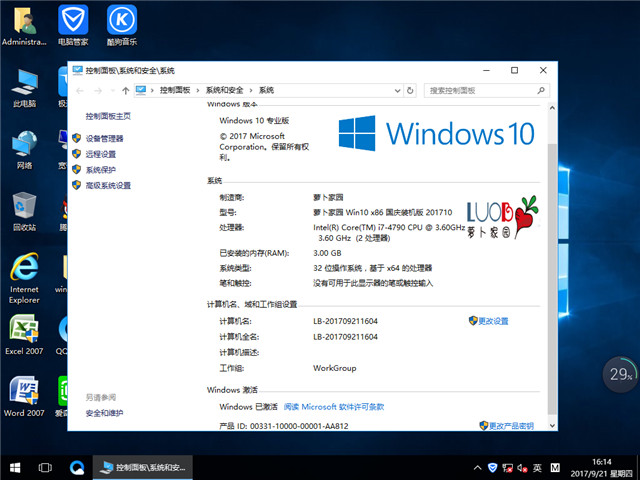Select the 3.00 GB RAM value

tap(327, 253)
